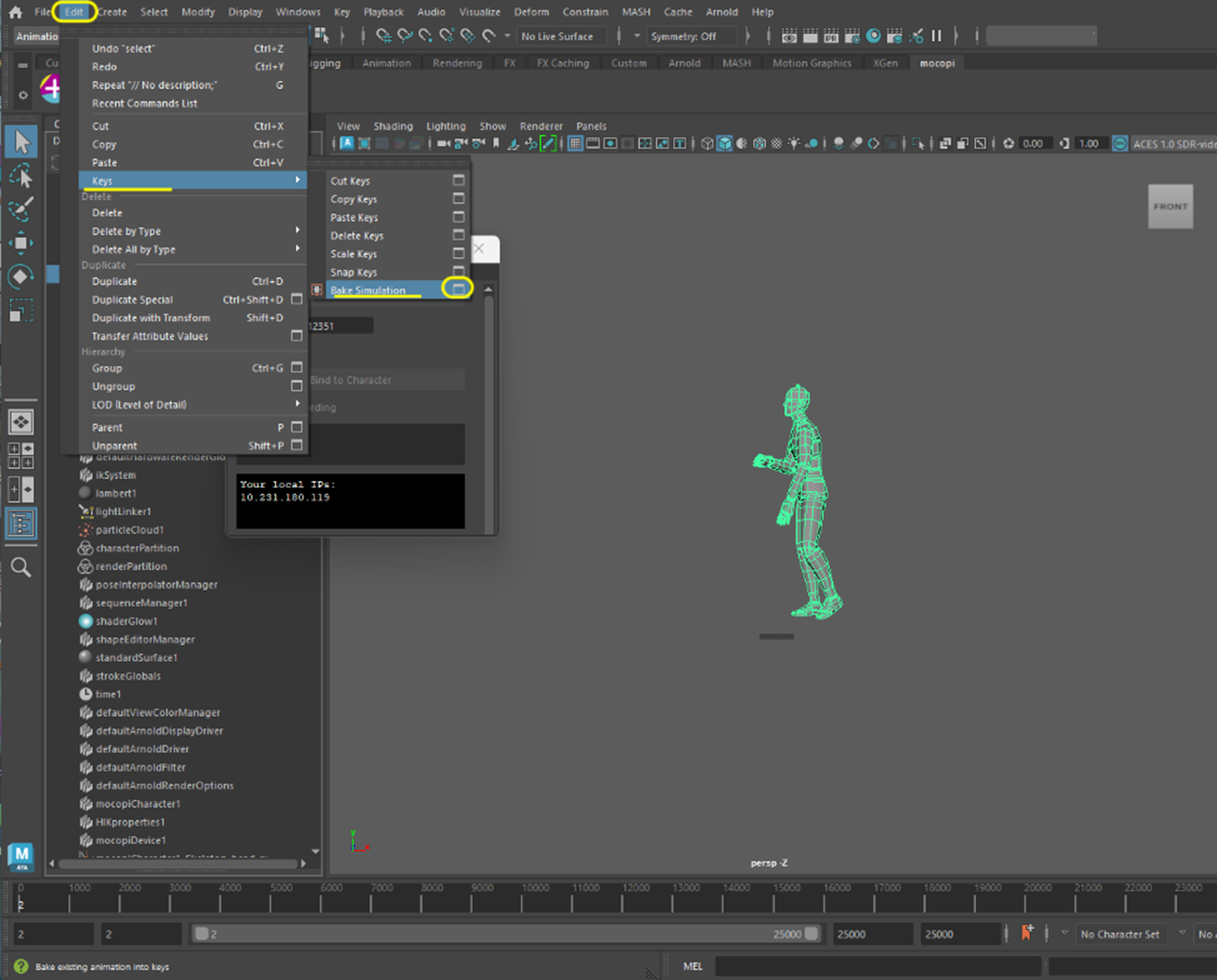Pick the Move tool in toolbox
This screenshot has width=1217, height=980.
pos(21,243)
